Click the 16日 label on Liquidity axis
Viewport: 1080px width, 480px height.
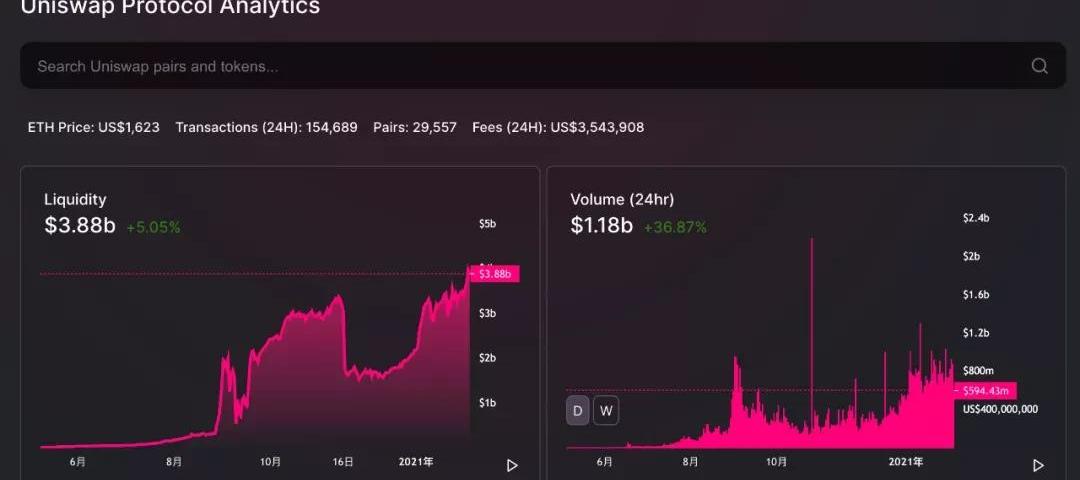343,461
